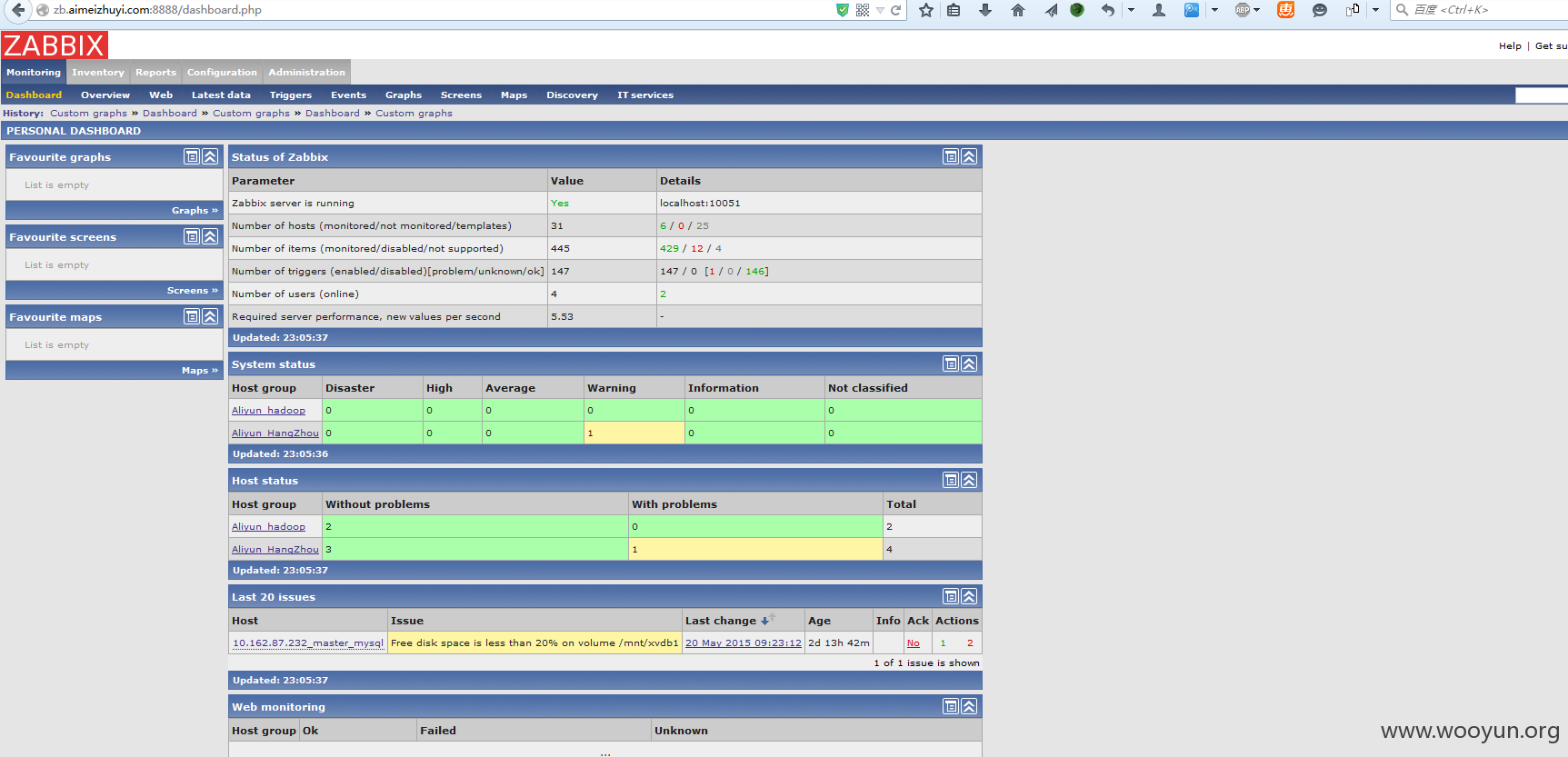
Task: Click the green security shield icon
Action: click(x=843, y=10)
